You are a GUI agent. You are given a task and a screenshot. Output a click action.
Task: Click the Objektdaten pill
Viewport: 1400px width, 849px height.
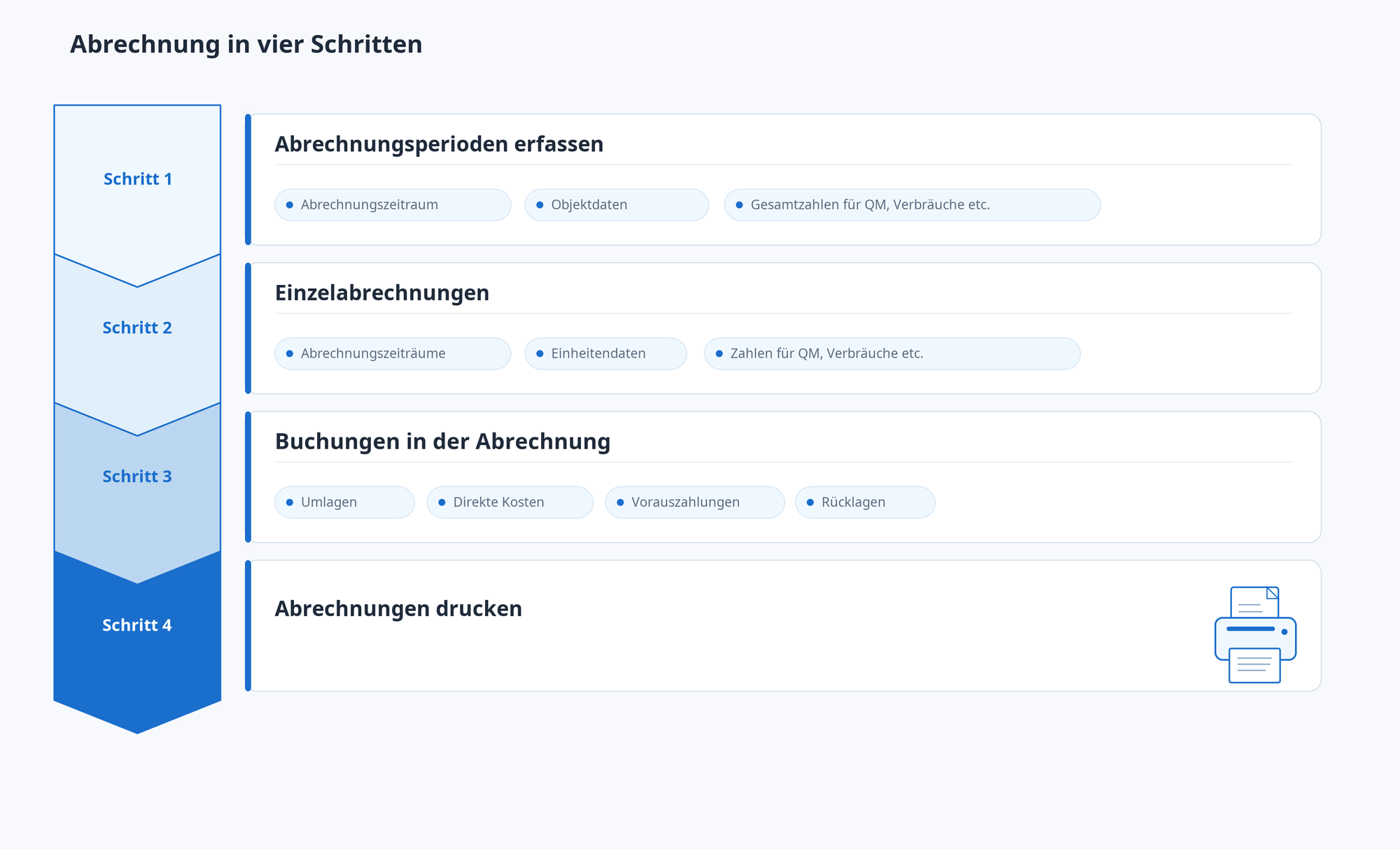click(617, 205)
